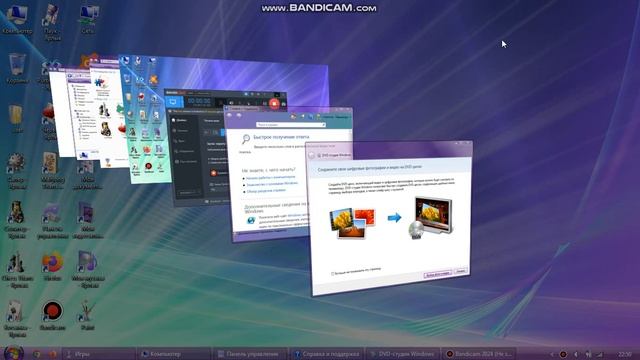Open the Firefox desktop shortcut
Image resolution: width=640 pixels, height=360 pixels.
(52, 267)
